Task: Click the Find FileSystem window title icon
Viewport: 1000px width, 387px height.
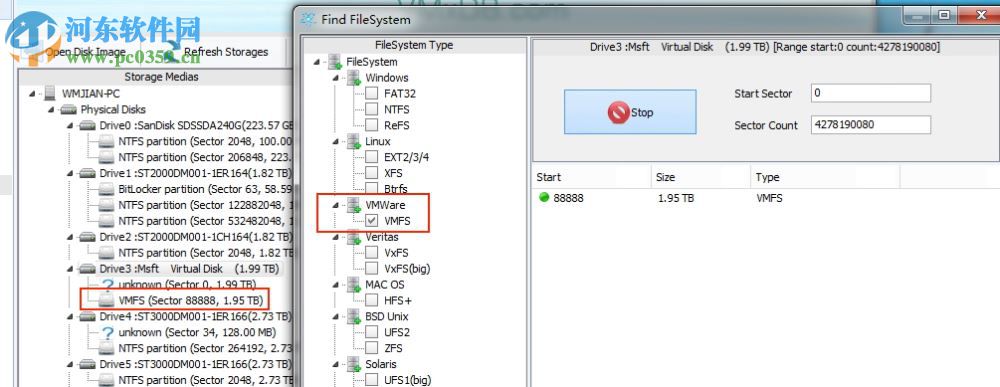Action: 309,20
